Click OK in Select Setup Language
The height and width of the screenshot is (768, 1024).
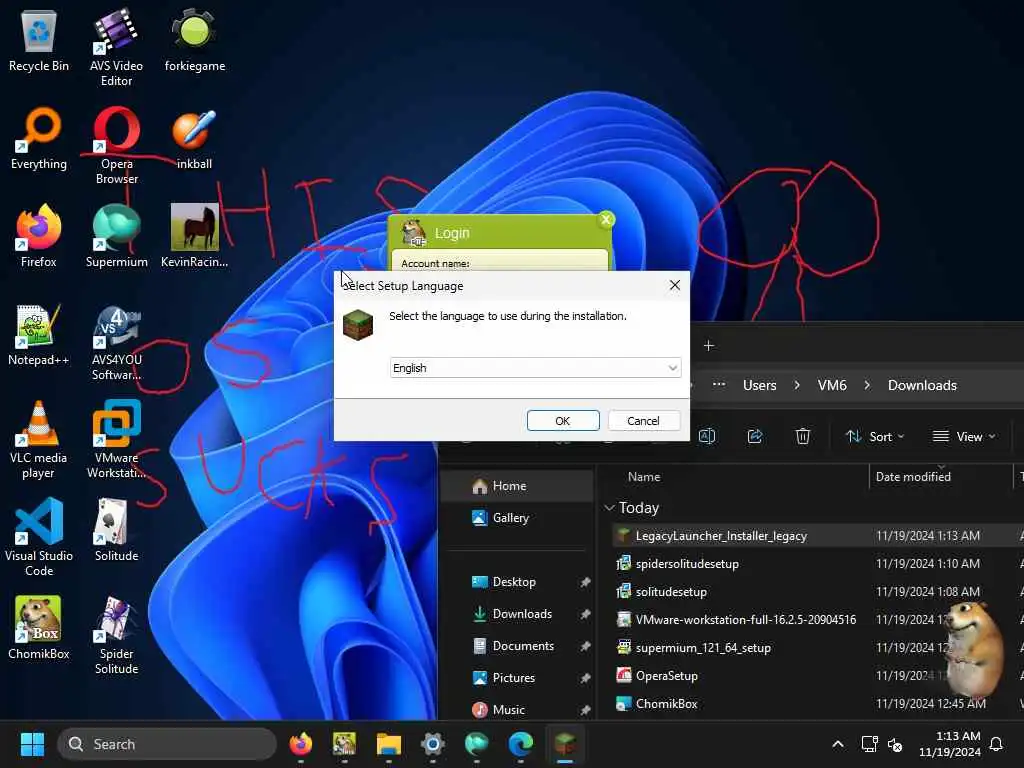click(563, 421)
